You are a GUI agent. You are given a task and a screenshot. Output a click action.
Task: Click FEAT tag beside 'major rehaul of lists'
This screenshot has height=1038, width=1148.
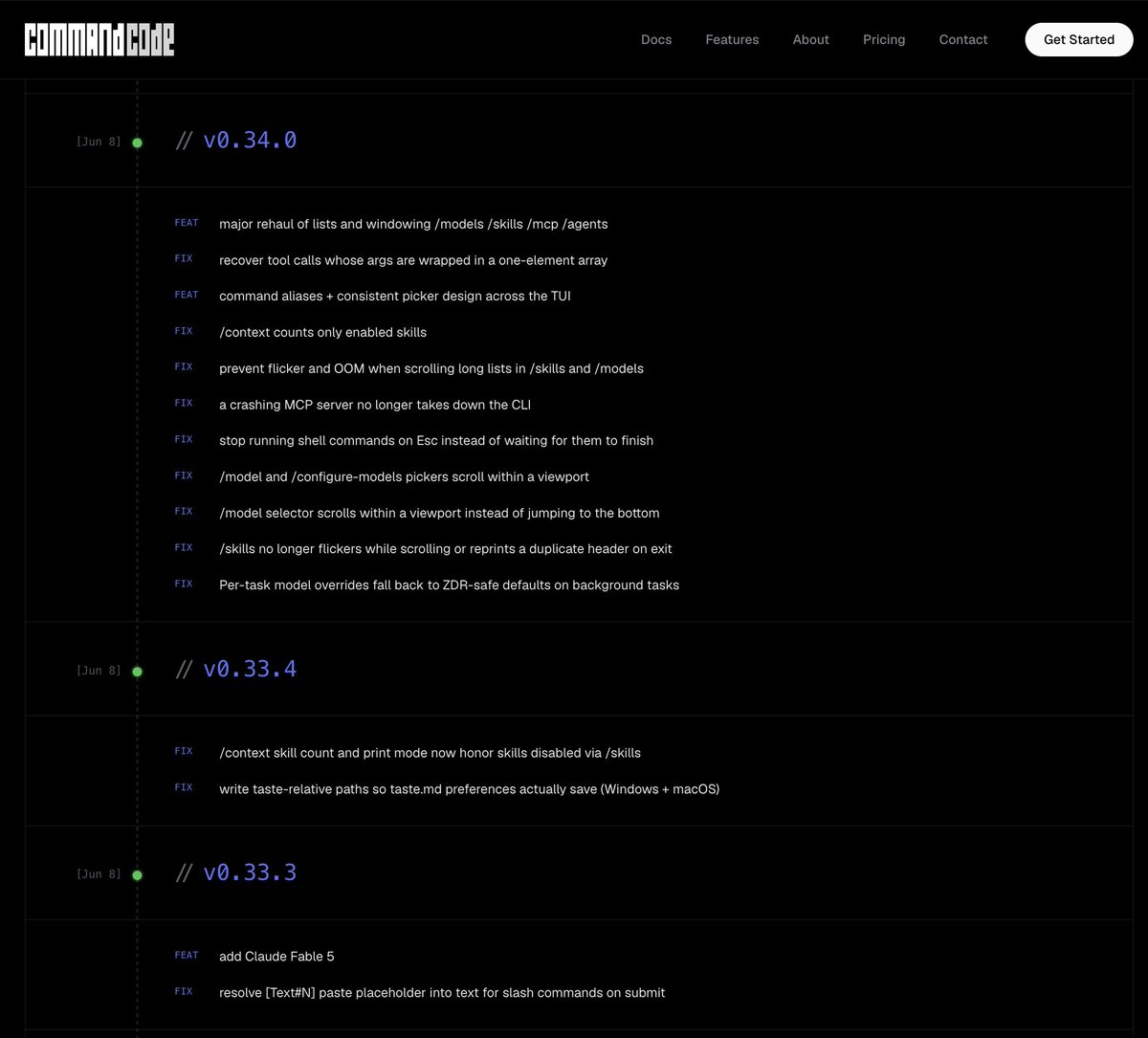187,223
